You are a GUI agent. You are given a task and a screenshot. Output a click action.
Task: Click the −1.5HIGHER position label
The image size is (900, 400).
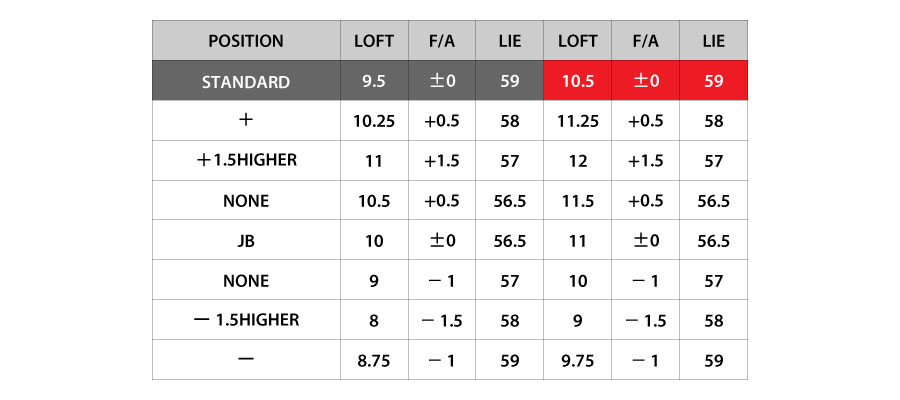tap(246, 320)
